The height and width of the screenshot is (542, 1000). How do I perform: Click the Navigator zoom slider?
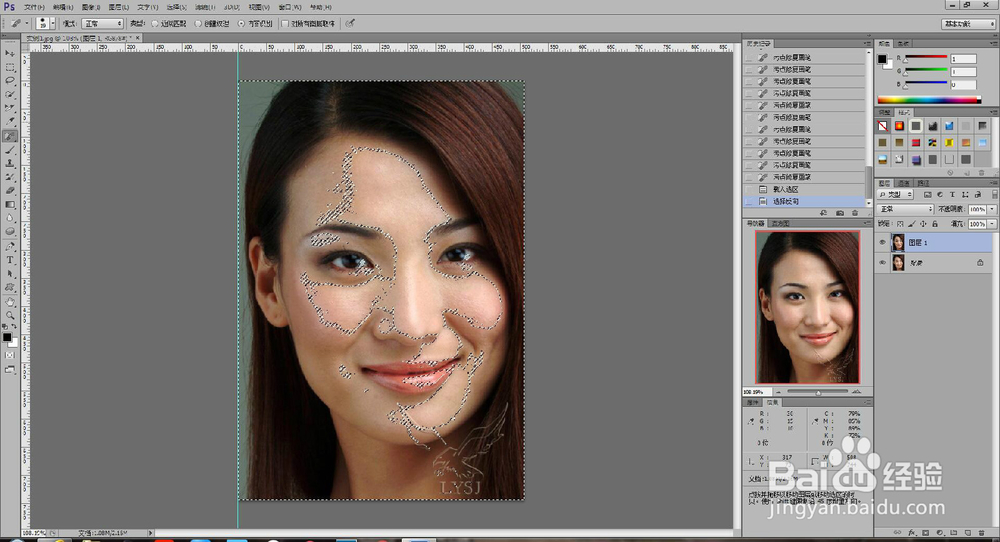pos(818,392)
